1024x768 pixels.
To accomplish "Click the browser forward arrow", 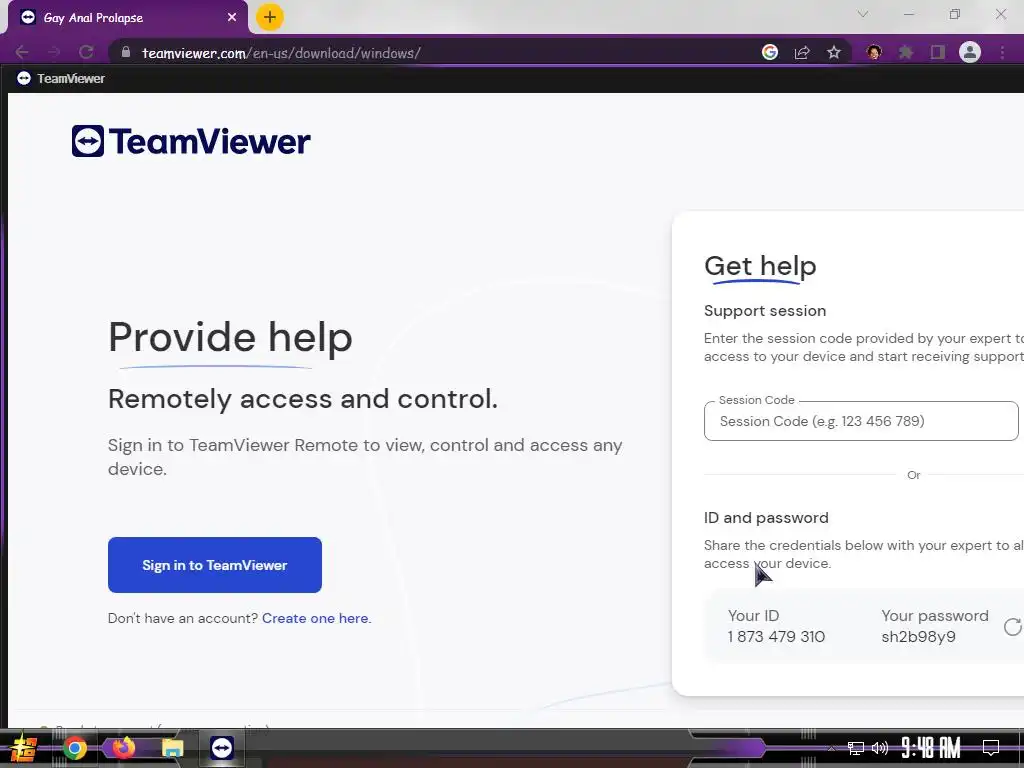I will (54, 52).
